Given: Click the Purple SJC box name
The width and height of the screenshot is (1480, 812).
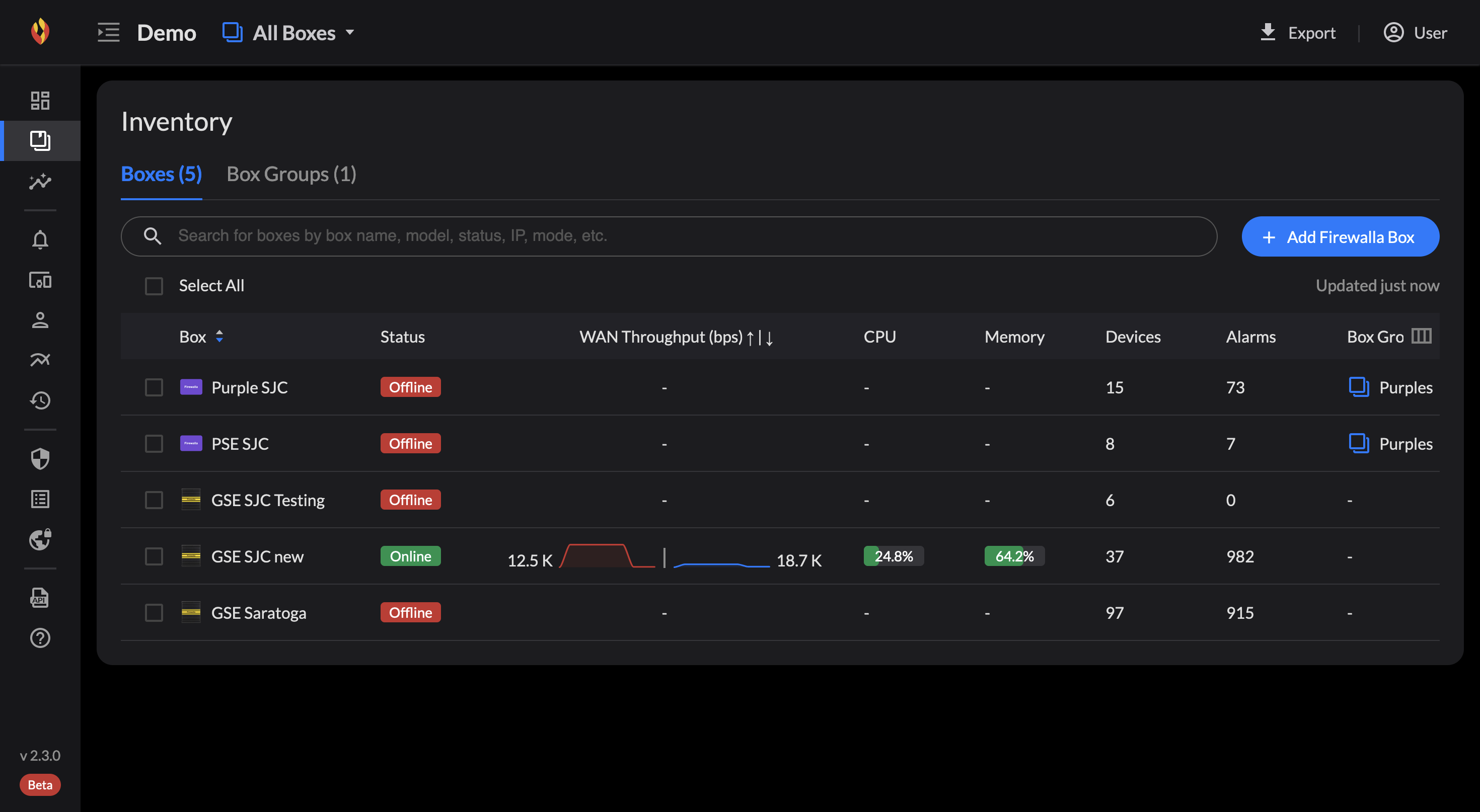Looking at the screenshot, I should [x=249, y=387].
